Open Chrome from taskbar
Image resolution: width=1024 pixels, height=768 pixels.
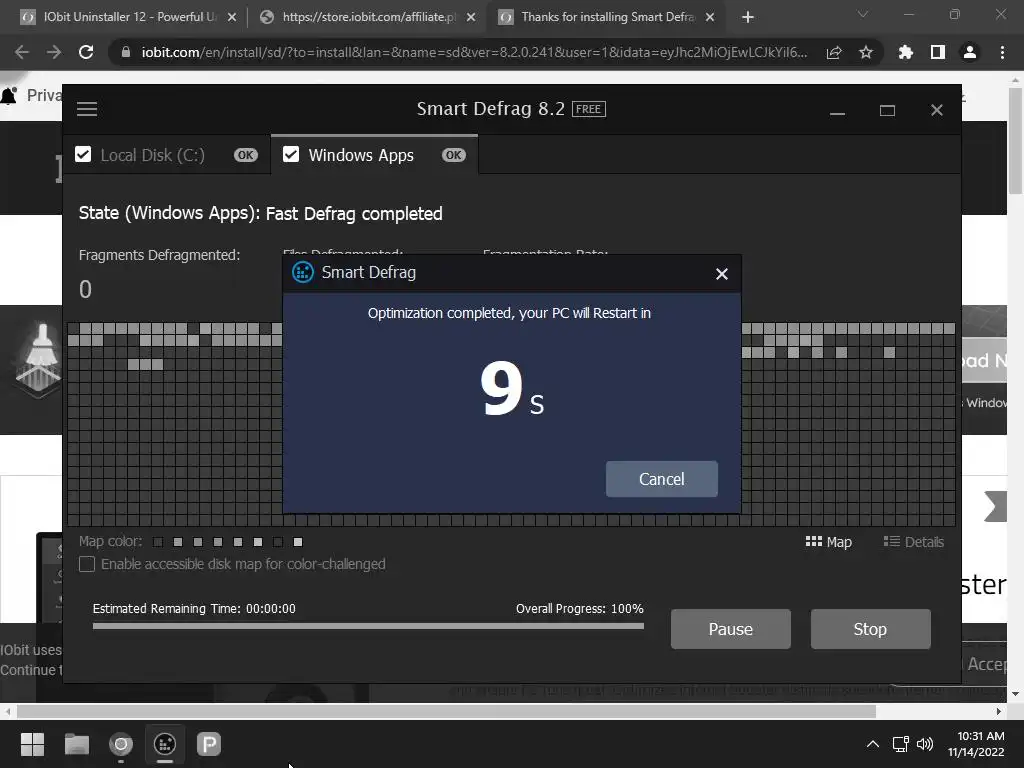[x=121, y=744]
